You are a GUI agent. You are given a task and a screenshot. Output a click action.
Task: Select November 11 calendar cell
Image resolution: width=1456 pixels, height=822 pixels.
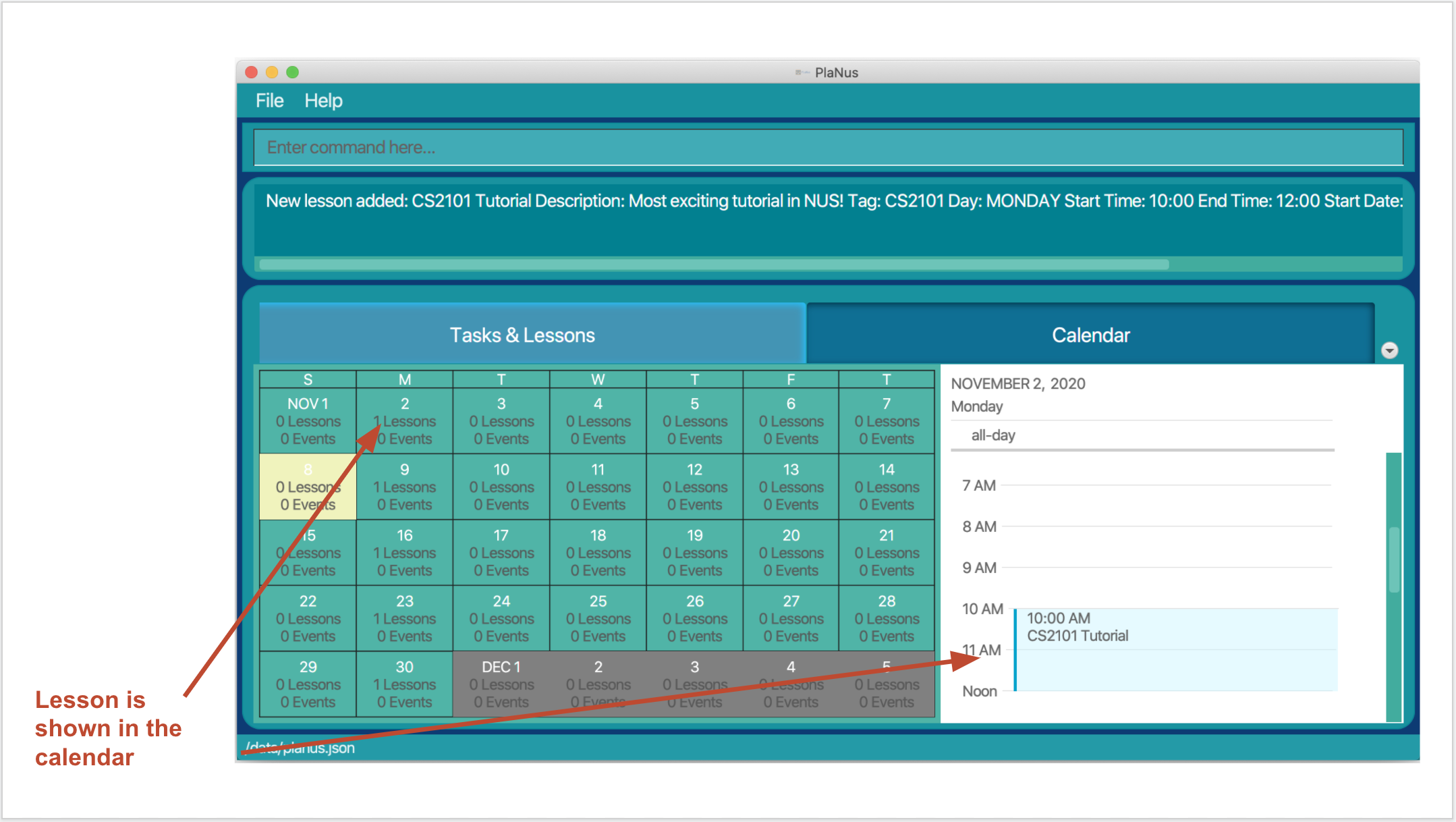[x=598, y=487]
